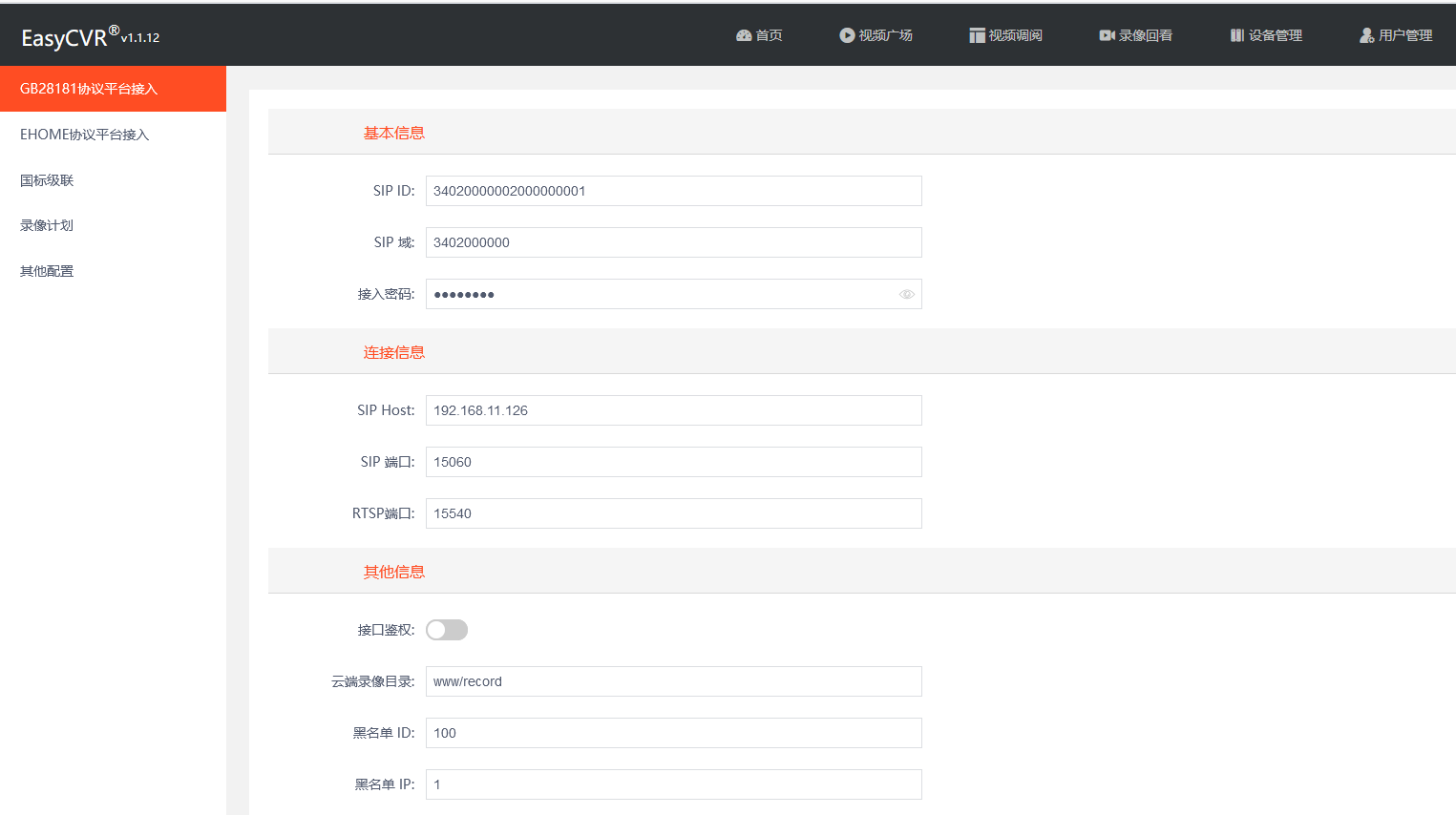The width and height of the screenshot is (1456, 815).
Task: Open 其他配置 from the sidebar
Action: [x=47, y=271]
